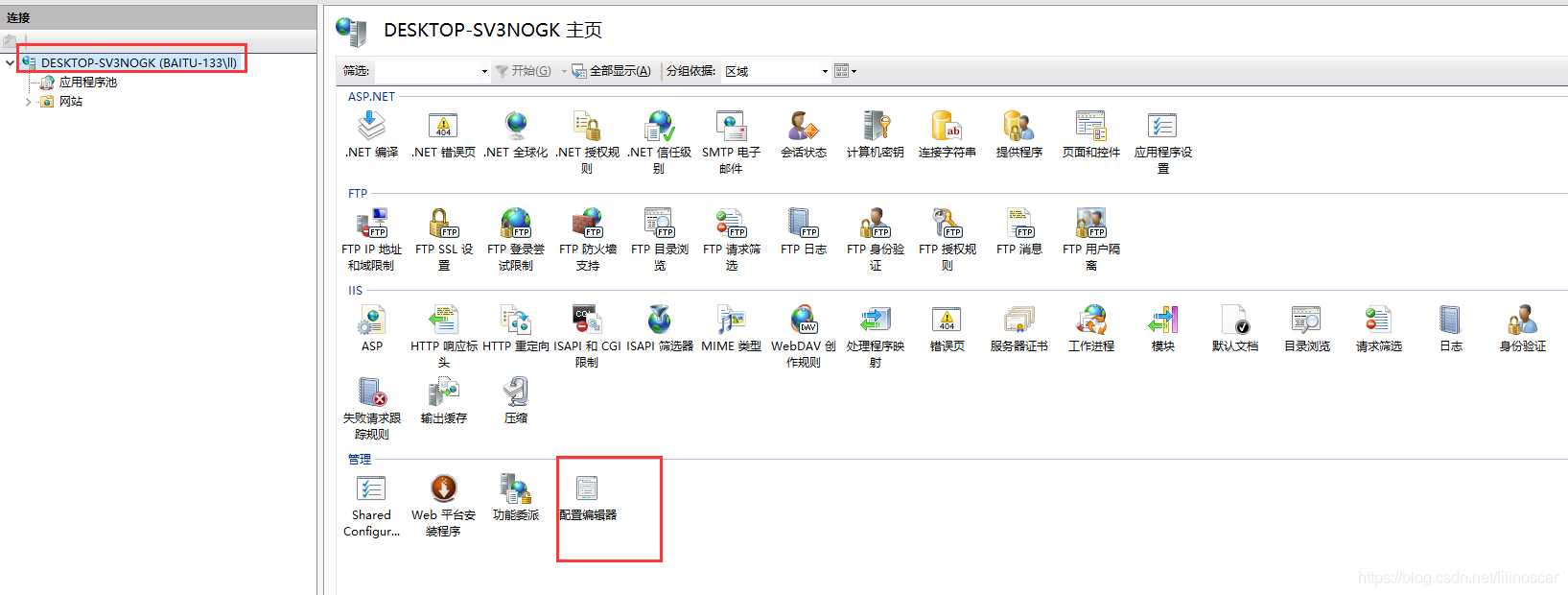Screen dimensions: 1568x595
Task: Open the .NET 授权规则 feature
Action: 587,142
